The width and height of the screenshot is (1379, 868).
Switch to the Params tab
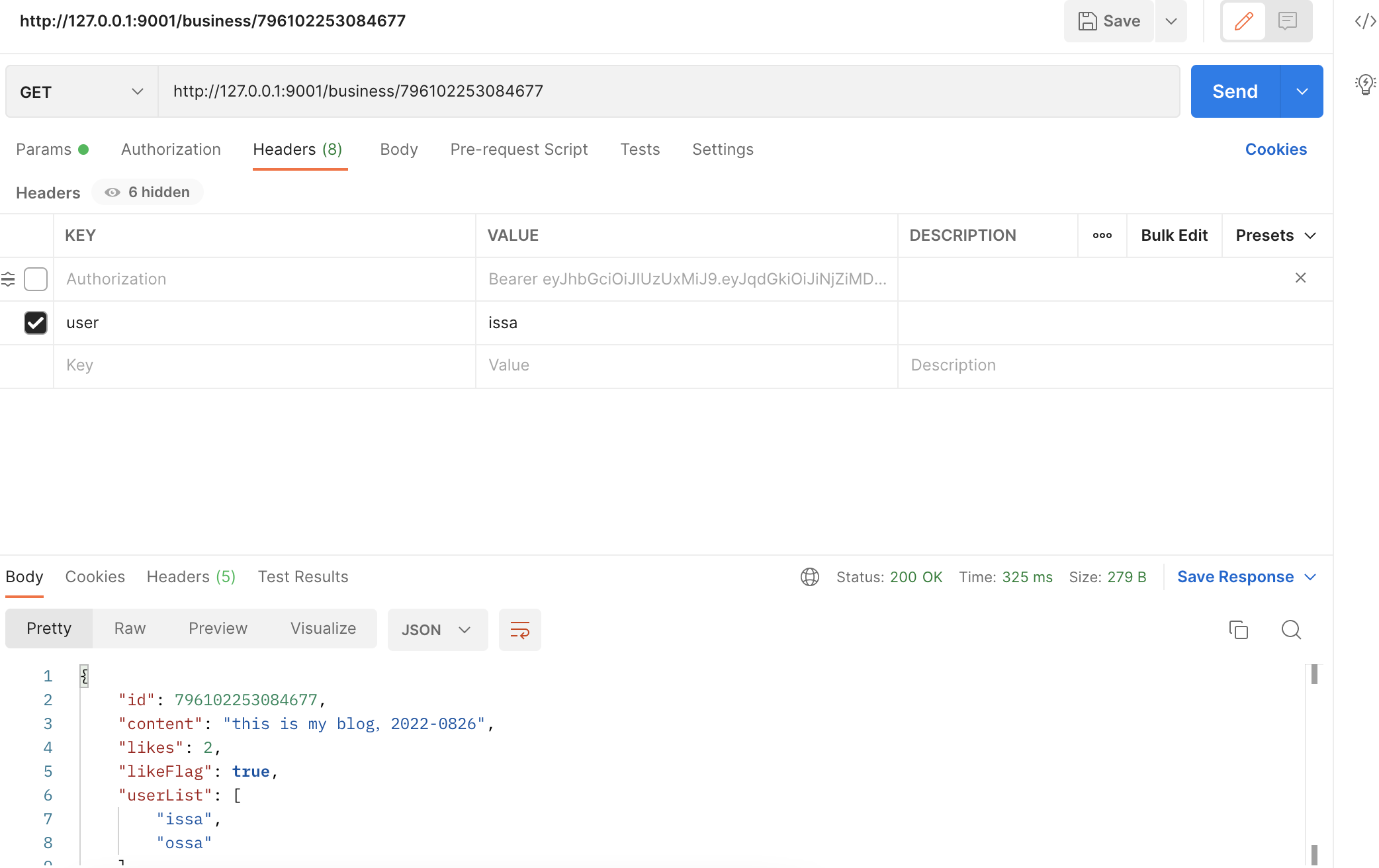coord(52,150)
